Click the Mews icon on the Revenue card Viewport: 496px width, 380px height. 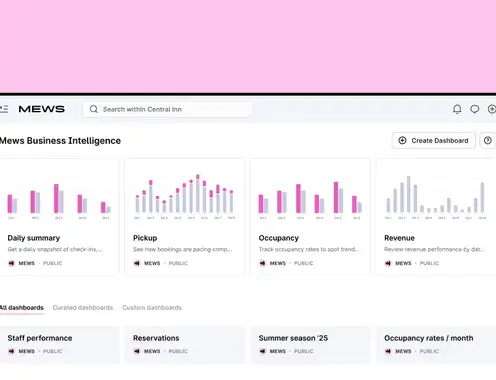[x=388, y=263]
